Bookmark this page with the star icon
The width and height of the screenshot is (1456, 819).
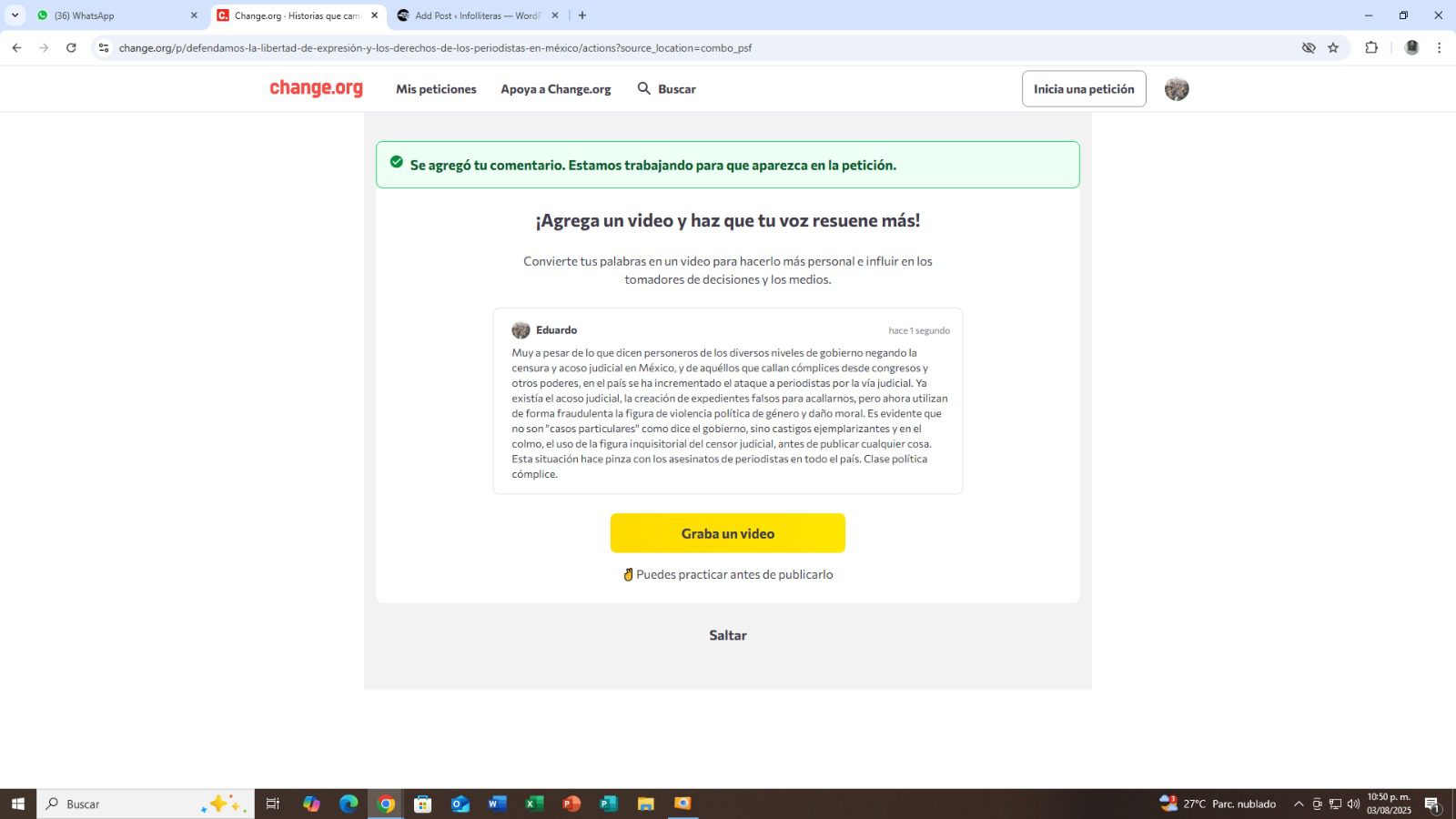1333,48
